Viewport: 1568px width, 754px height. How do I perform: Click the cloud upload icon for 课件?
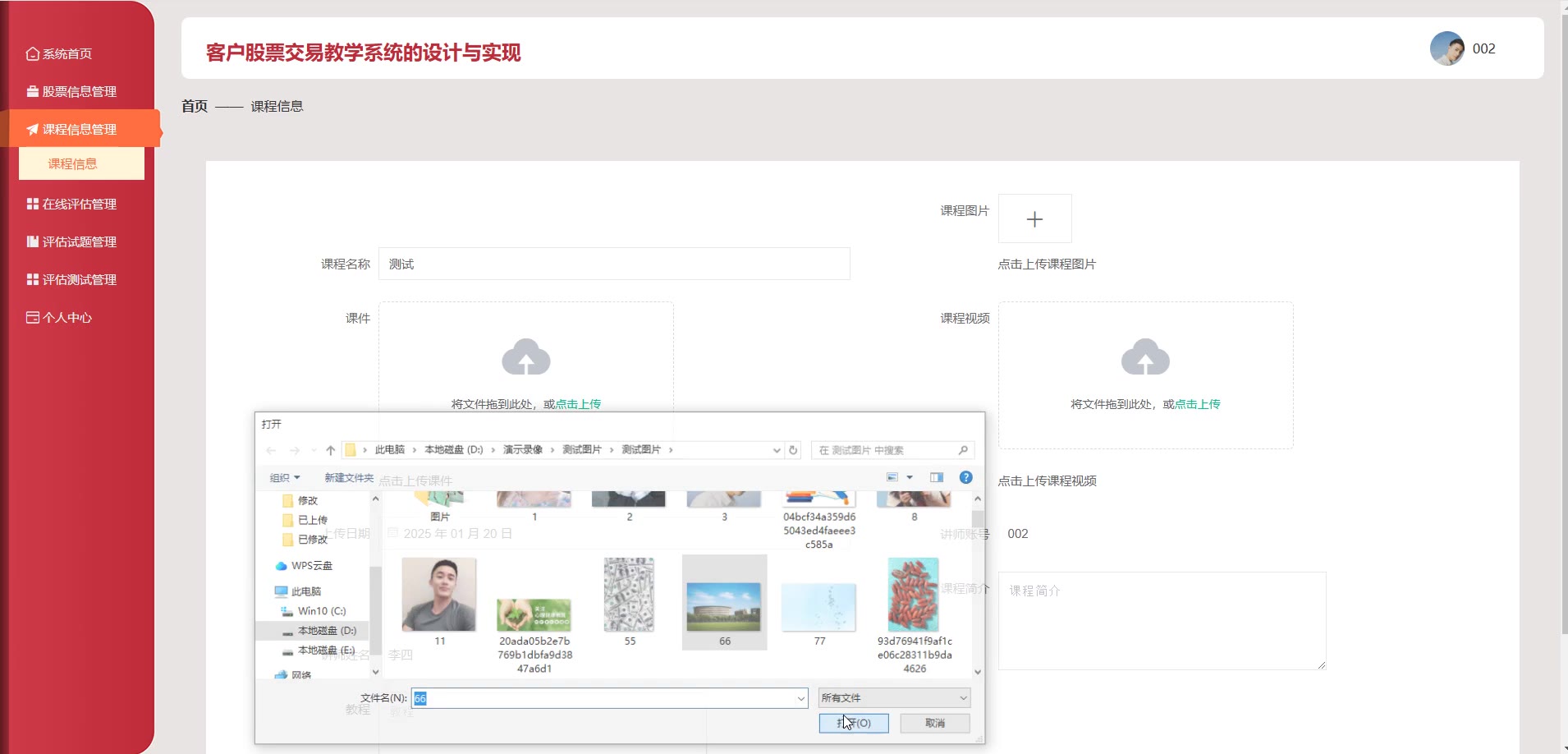tap(526, 357)
